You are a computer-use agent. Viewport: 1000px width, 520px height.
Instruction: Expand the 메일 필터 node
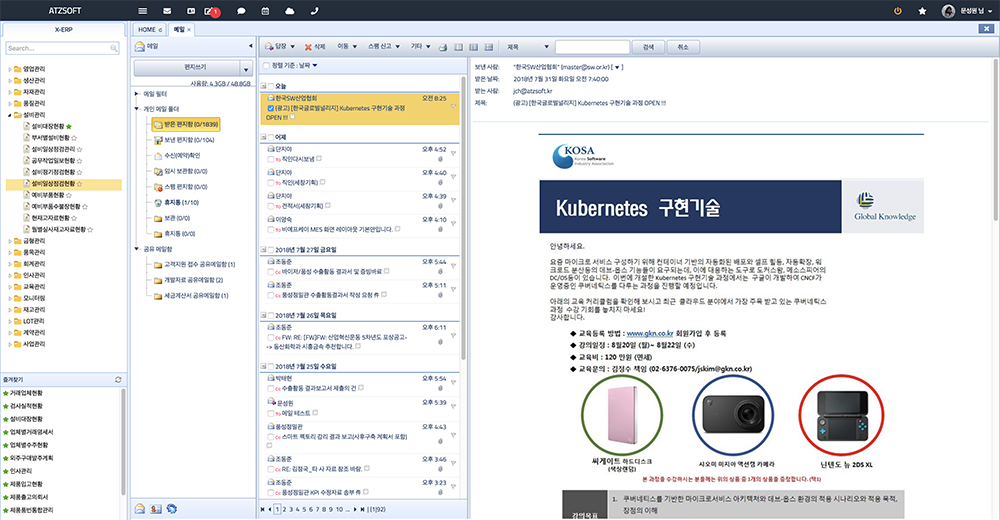pos(136,94)
